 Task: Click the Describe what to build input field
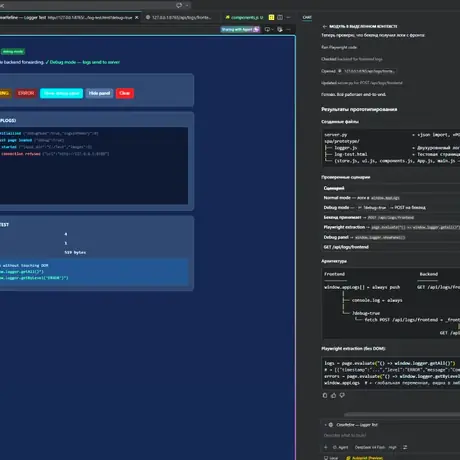[x=391, y=435]
